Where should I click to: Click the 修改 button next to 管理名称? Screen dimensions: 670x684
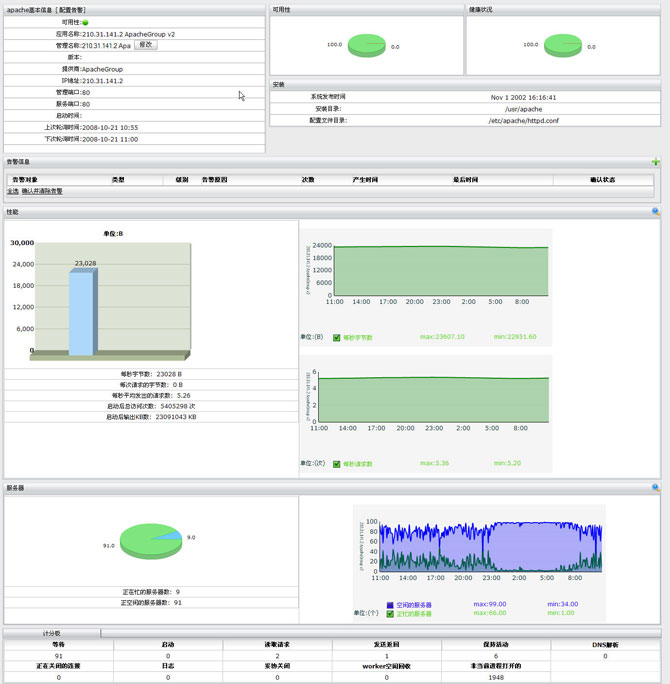[x=146, y=45]
